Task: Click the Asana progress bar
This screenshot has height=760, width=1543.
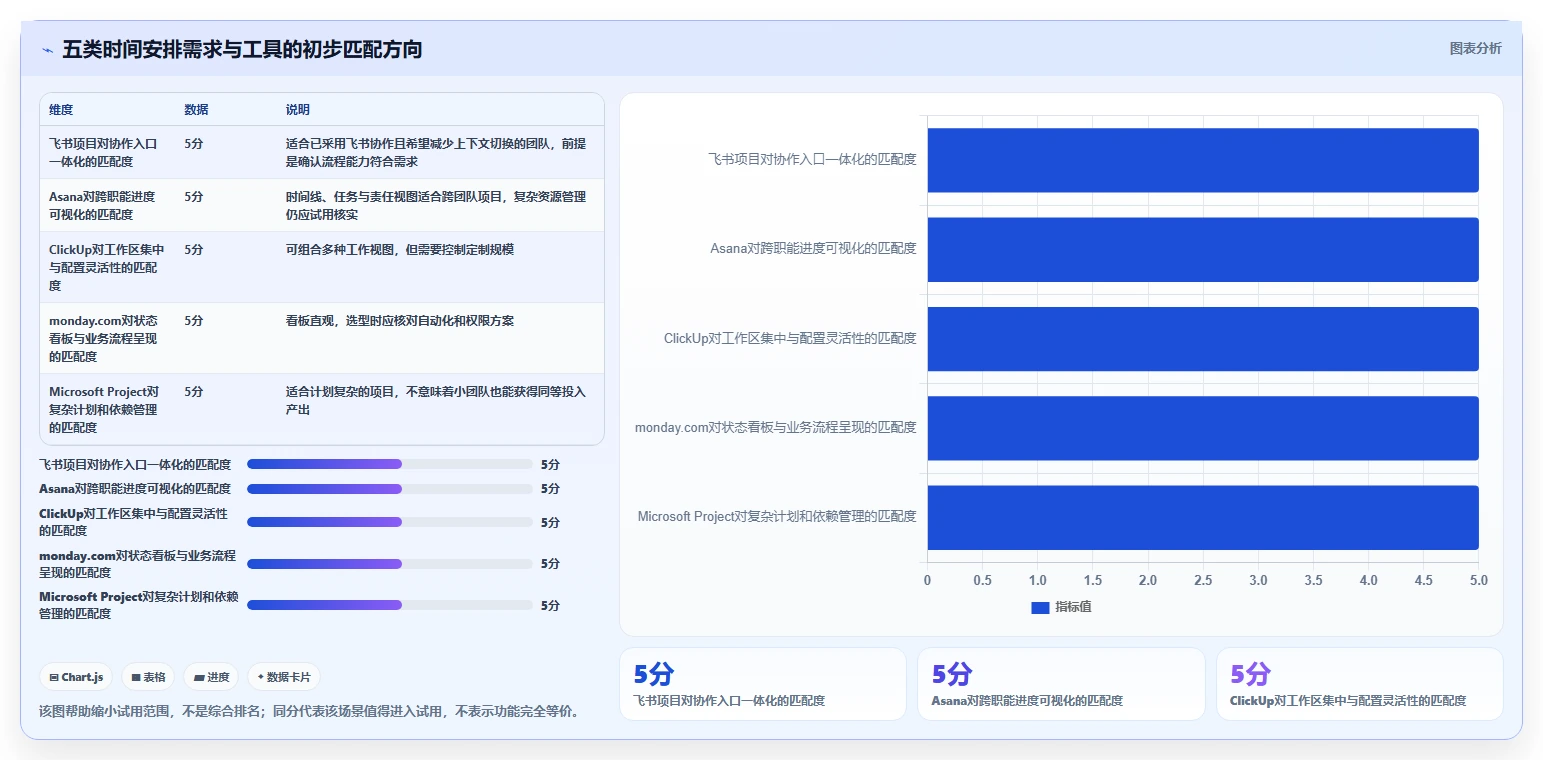Action: pyautogui.click(x=390, y=489)
